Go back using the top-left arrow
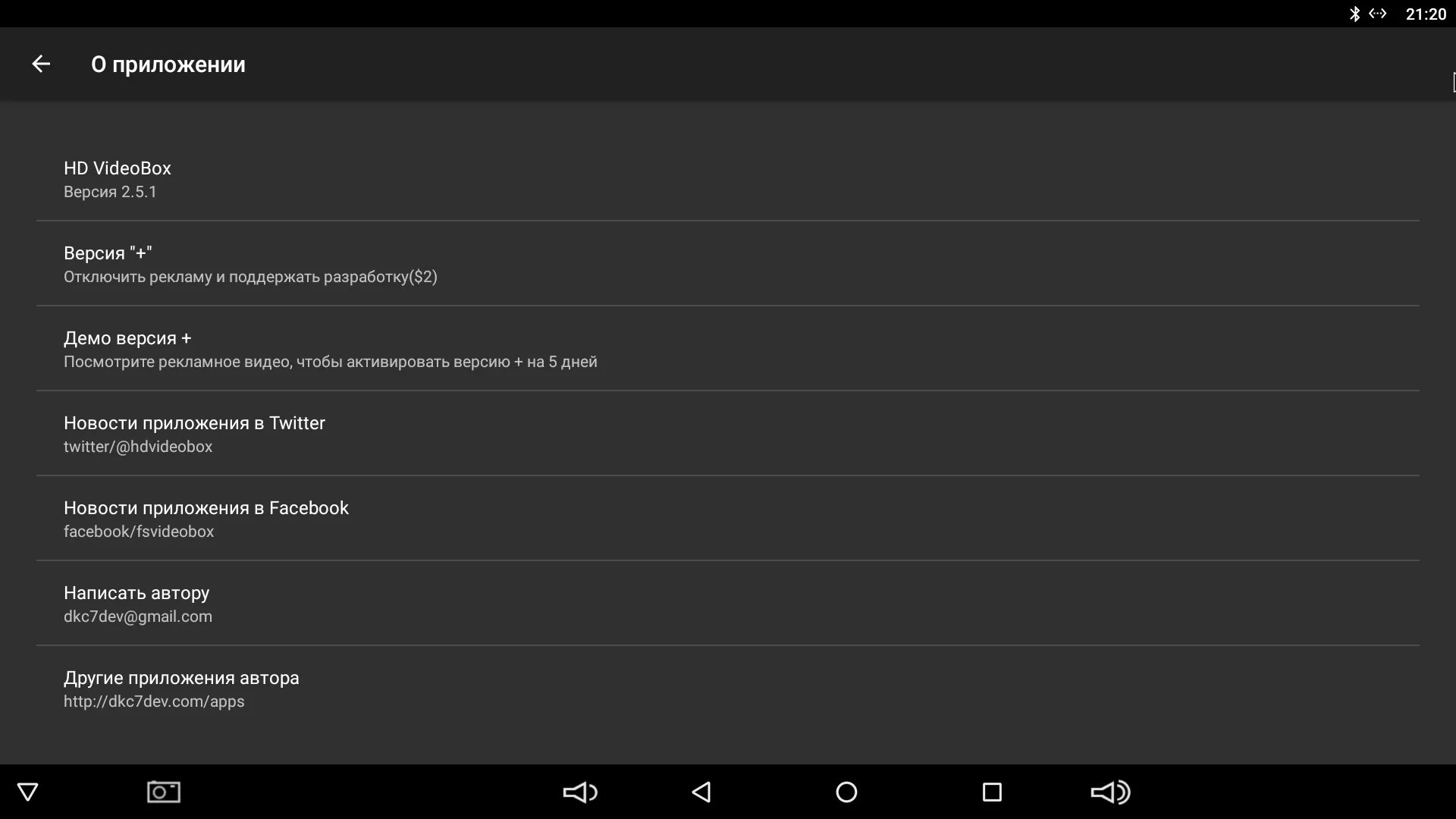 41,64
